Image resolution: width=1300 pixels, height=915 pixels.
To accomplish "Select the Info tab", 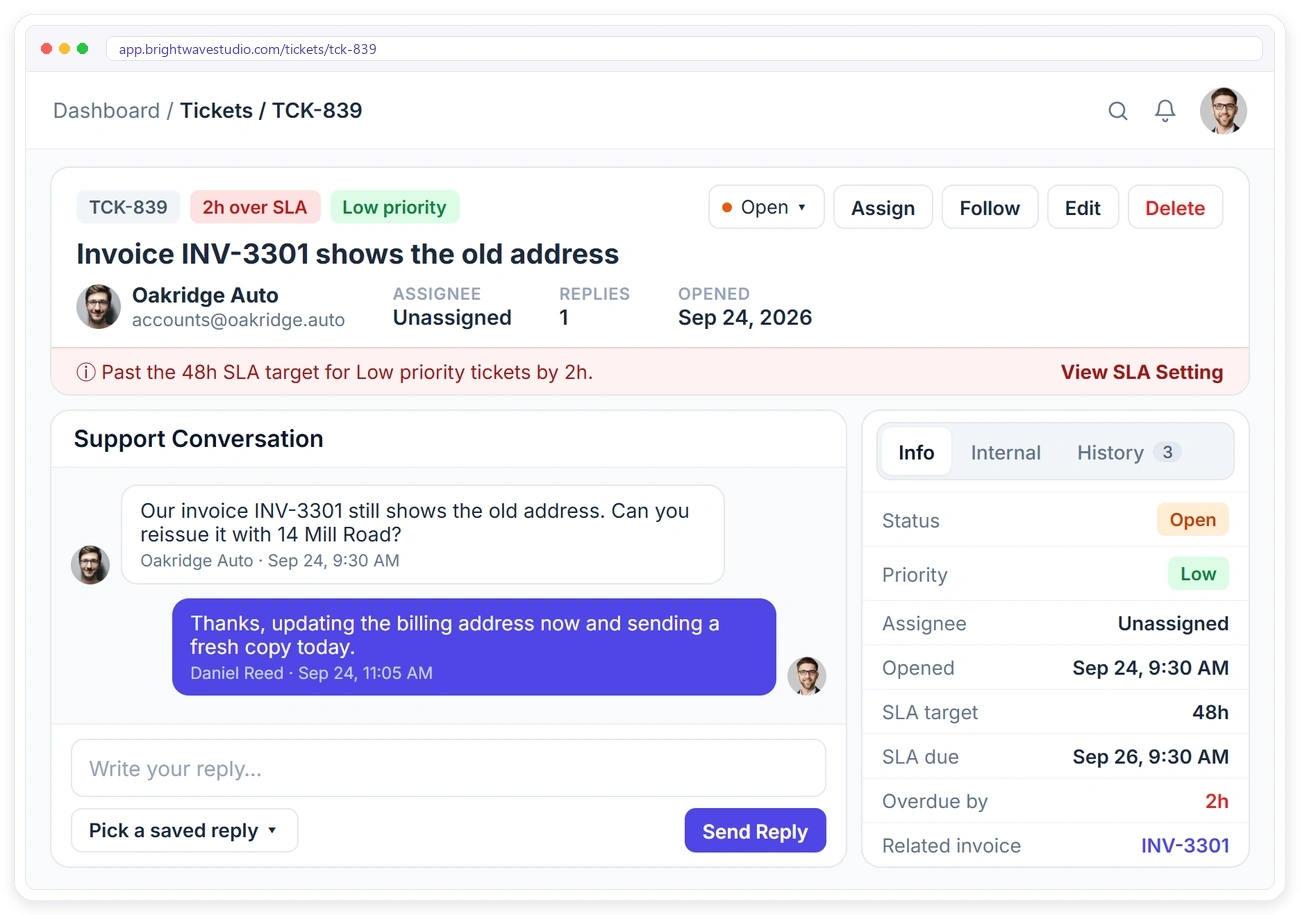I will point(916,452).
